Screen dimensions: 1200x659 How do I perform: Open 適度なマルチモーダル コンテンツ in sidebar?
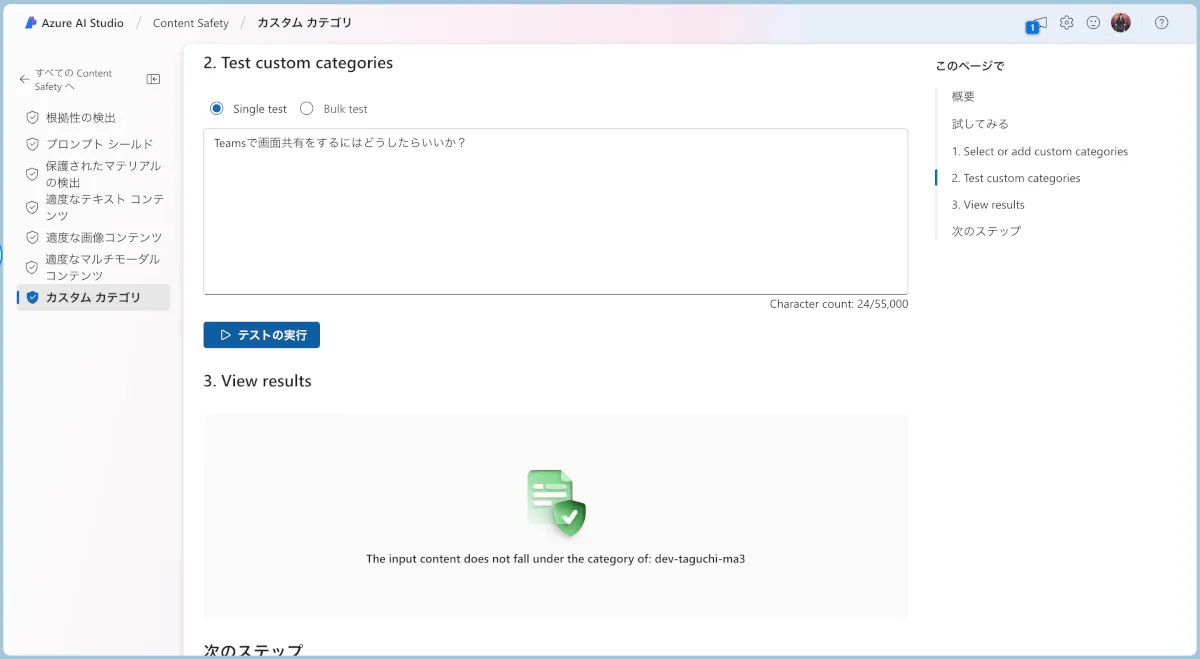pyautogui.click(x=103, y=267)
